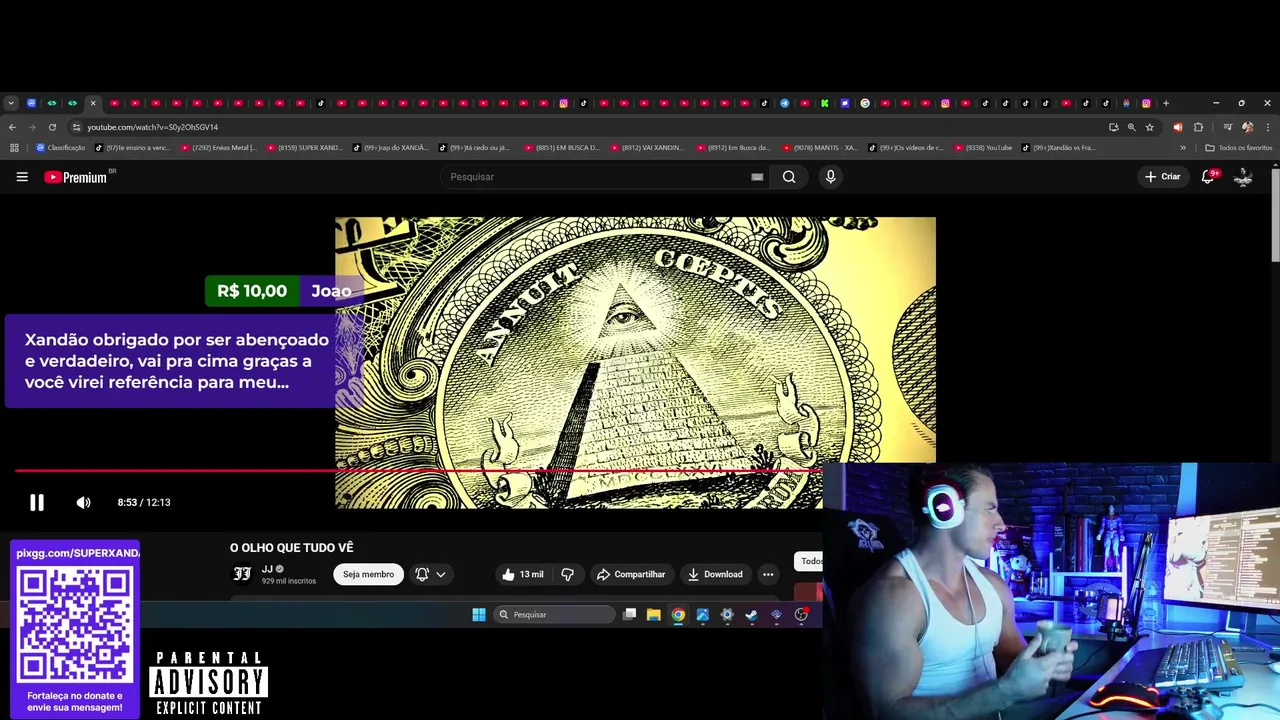Open the Criar create menu
The width and height of the screenshot is (1280, 720).
1163,177
